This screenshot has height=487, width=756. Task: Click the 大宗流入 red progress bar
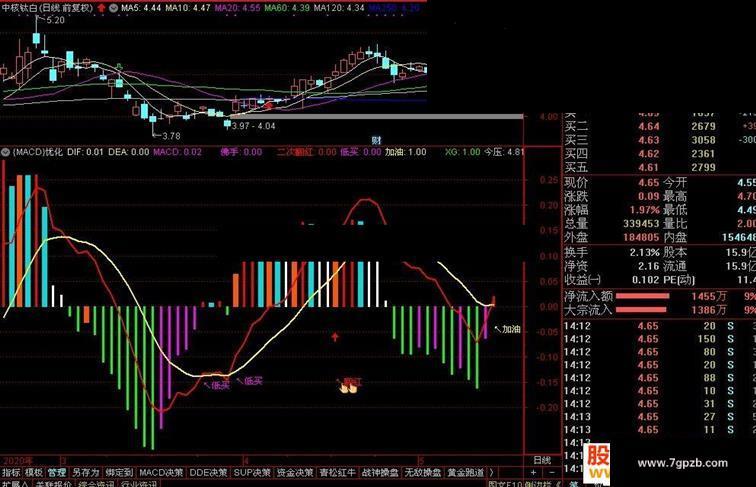[x=641, y=310]
